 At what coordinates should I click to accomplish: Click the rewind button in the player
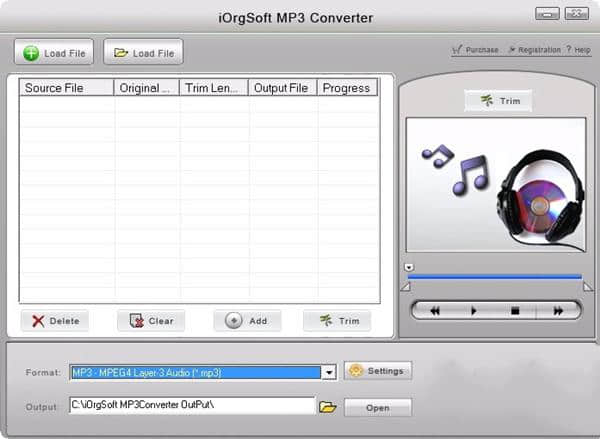tap(436, 311)
